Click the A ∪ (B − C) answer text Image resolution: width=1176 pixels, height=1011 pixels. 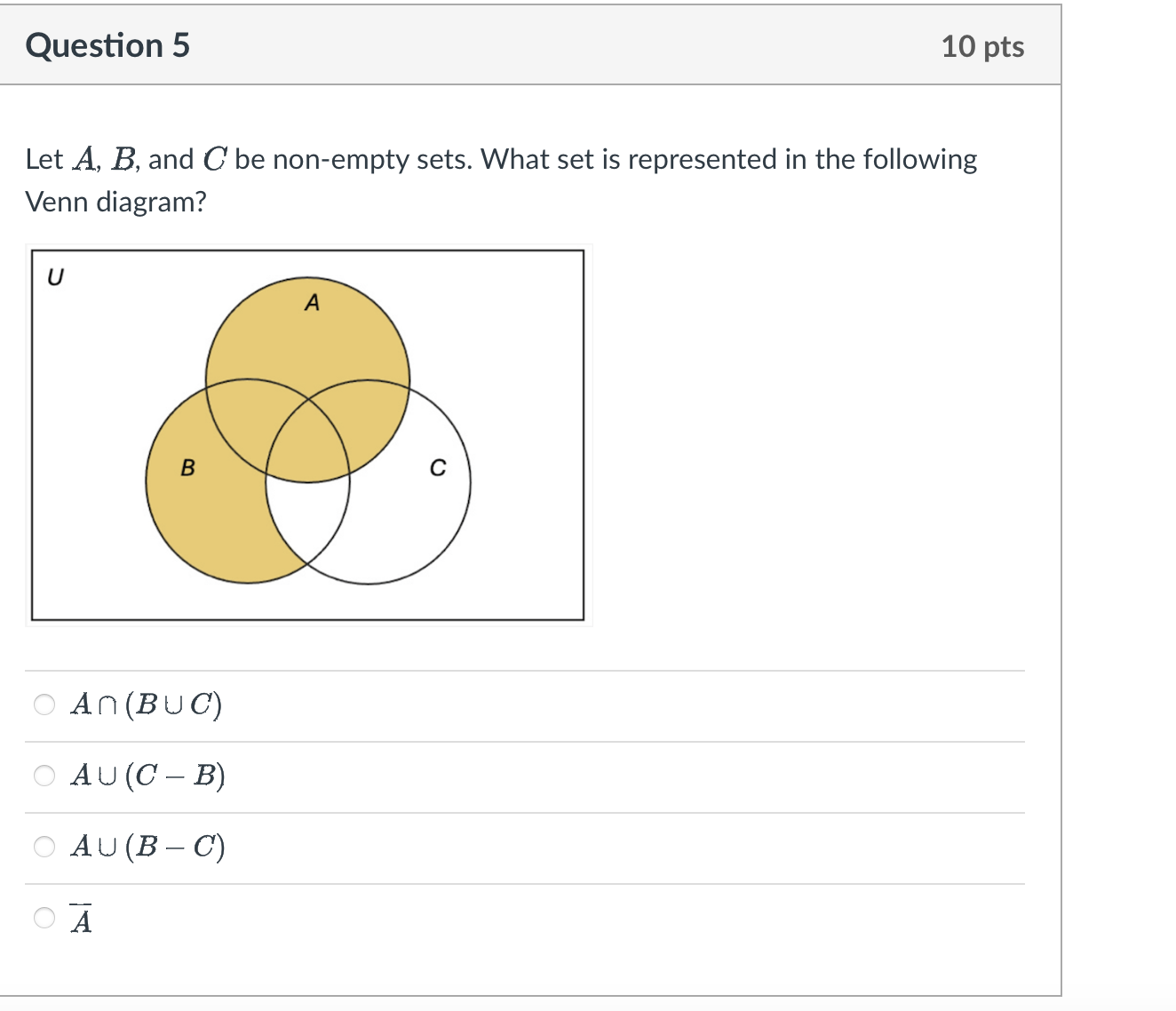[x=147, y=847]
